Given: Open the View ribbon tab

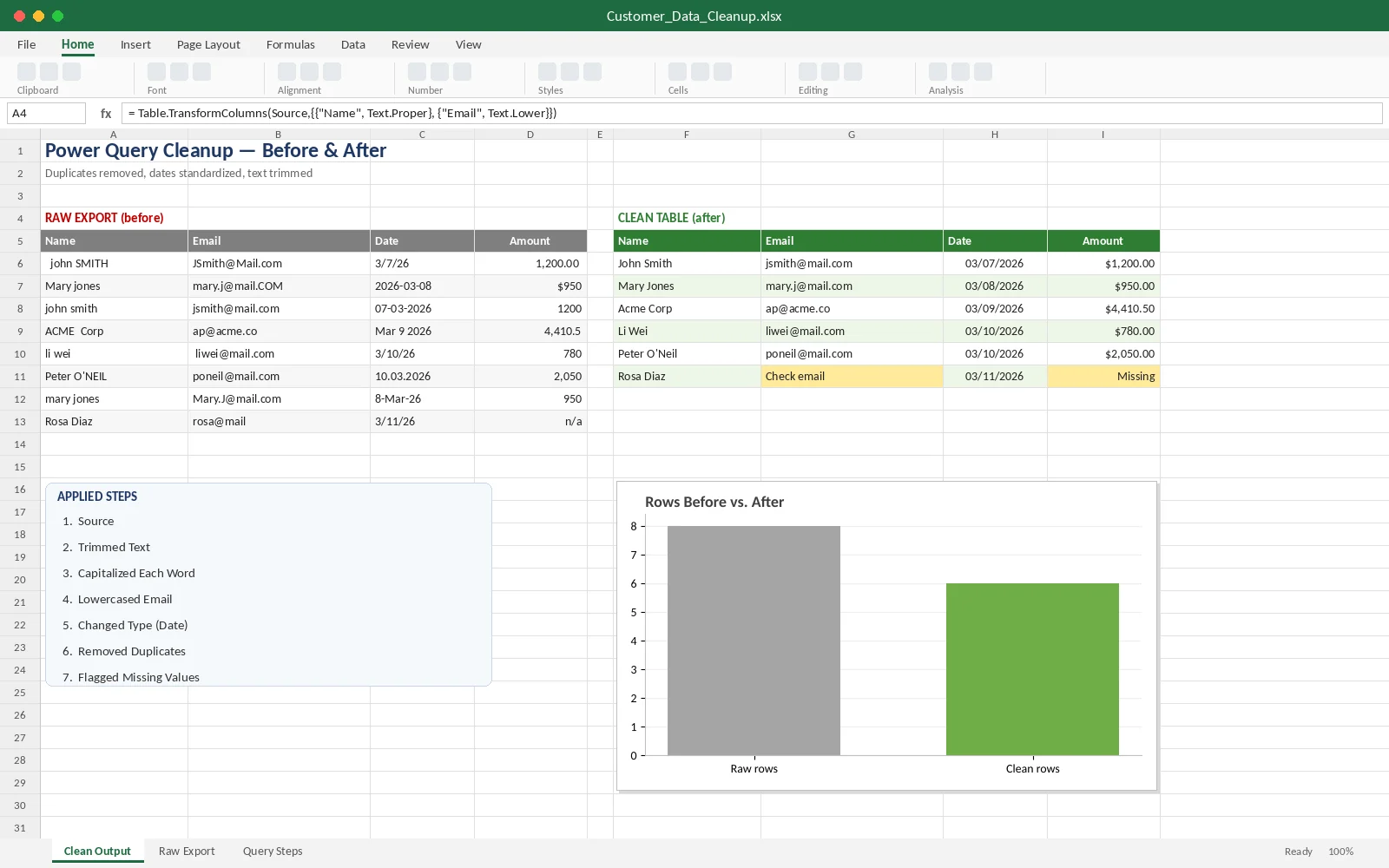Looking at the screenshot, I should click(468, 44).
